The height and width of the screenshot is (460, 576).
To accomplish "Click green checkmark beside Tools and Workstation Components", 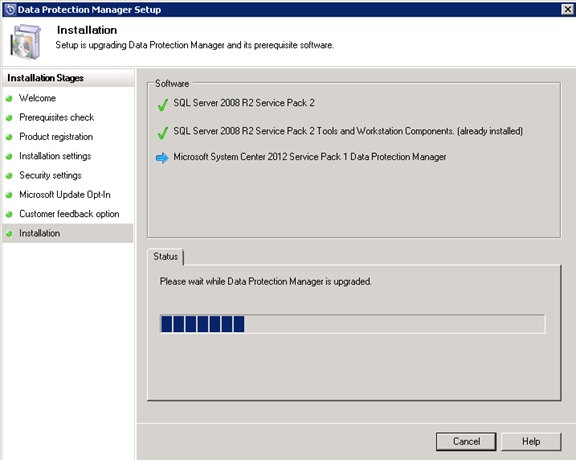I will click(x=163, y=133).
